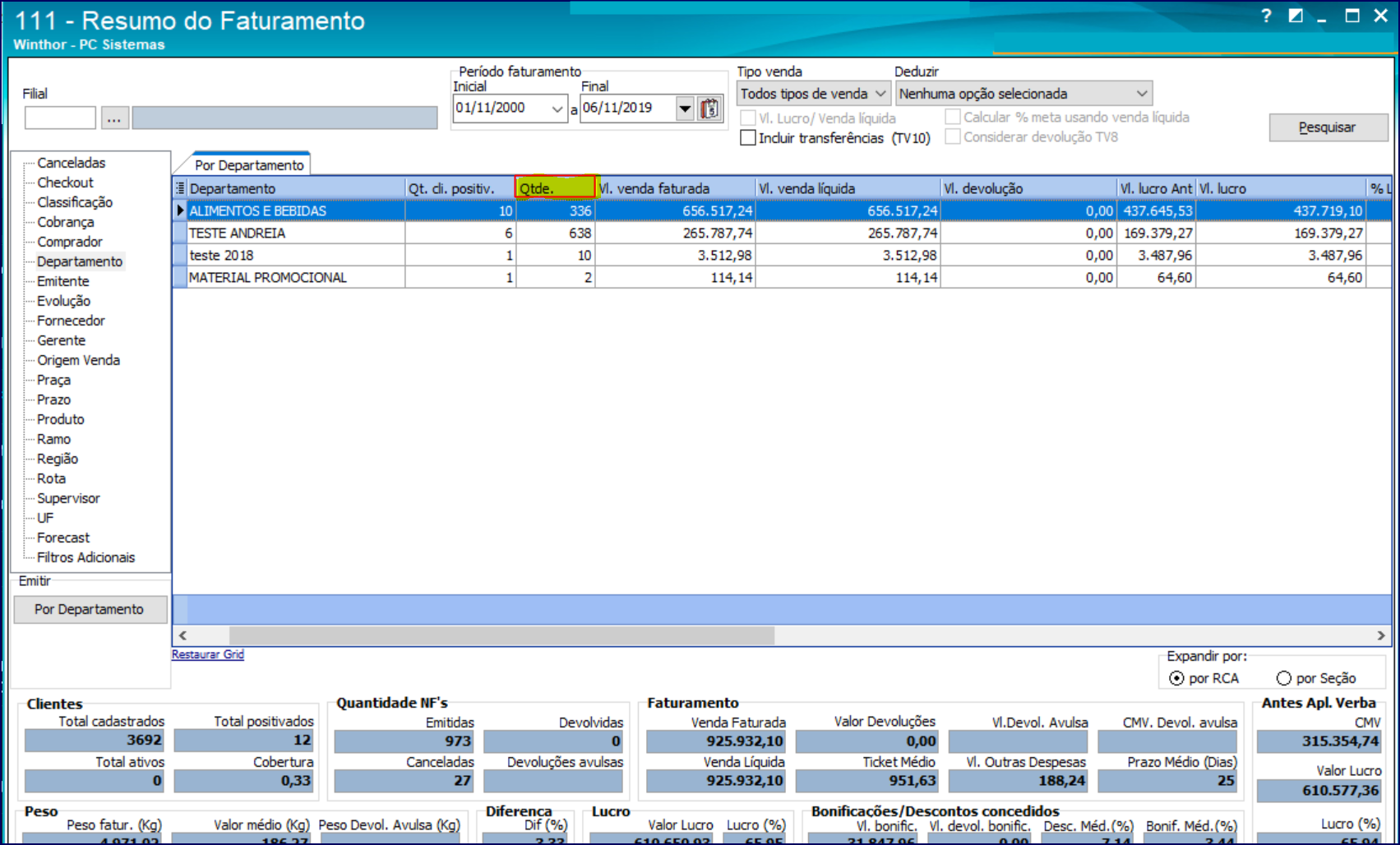Click the Pesquisar button
Viewport: 1400px width, 845px height.
1328,127
